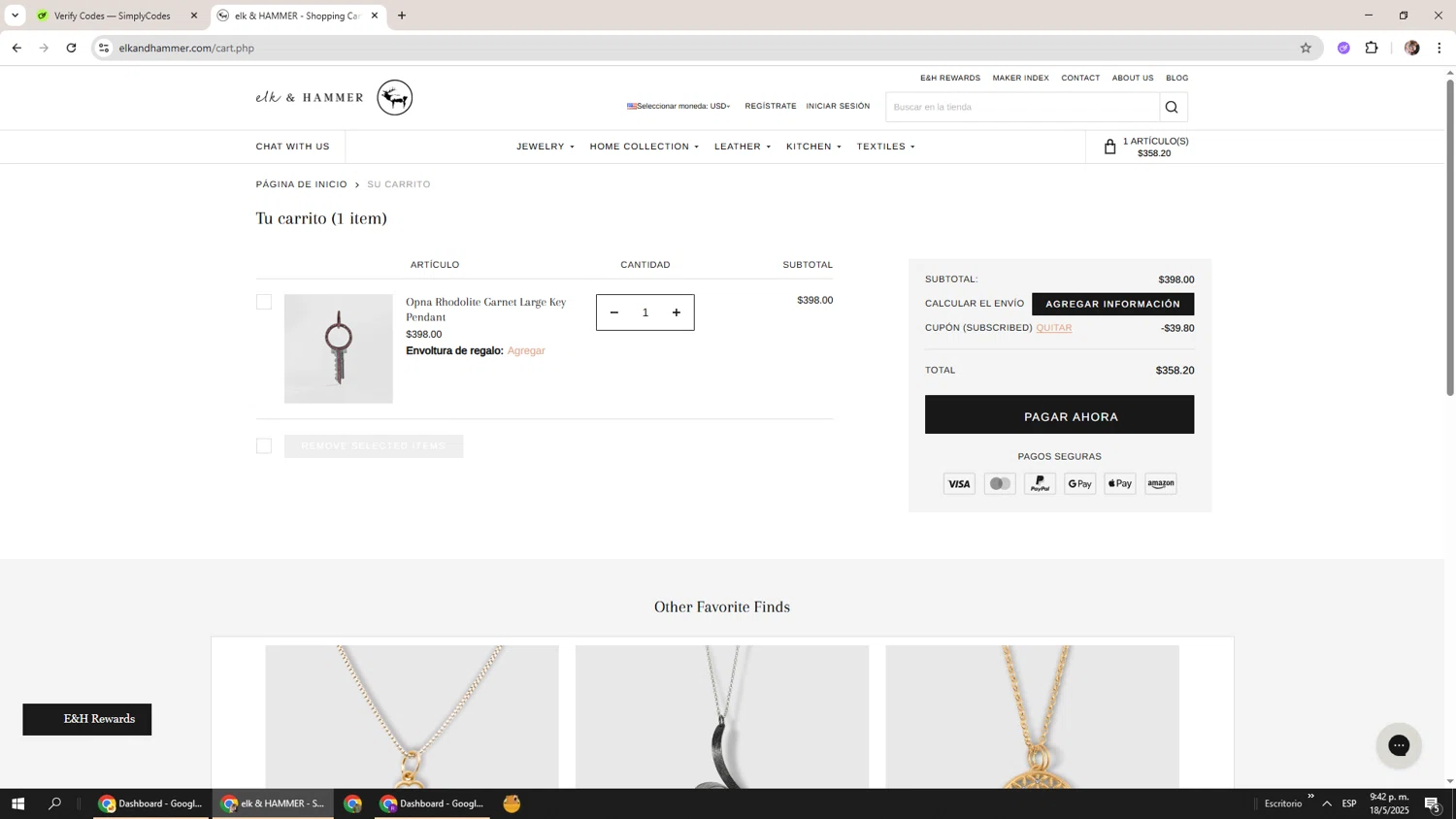Screen dimensions: 1456x819
Task: Click the store search input field
Action: pyautogui.click(x=1022, y=107)
